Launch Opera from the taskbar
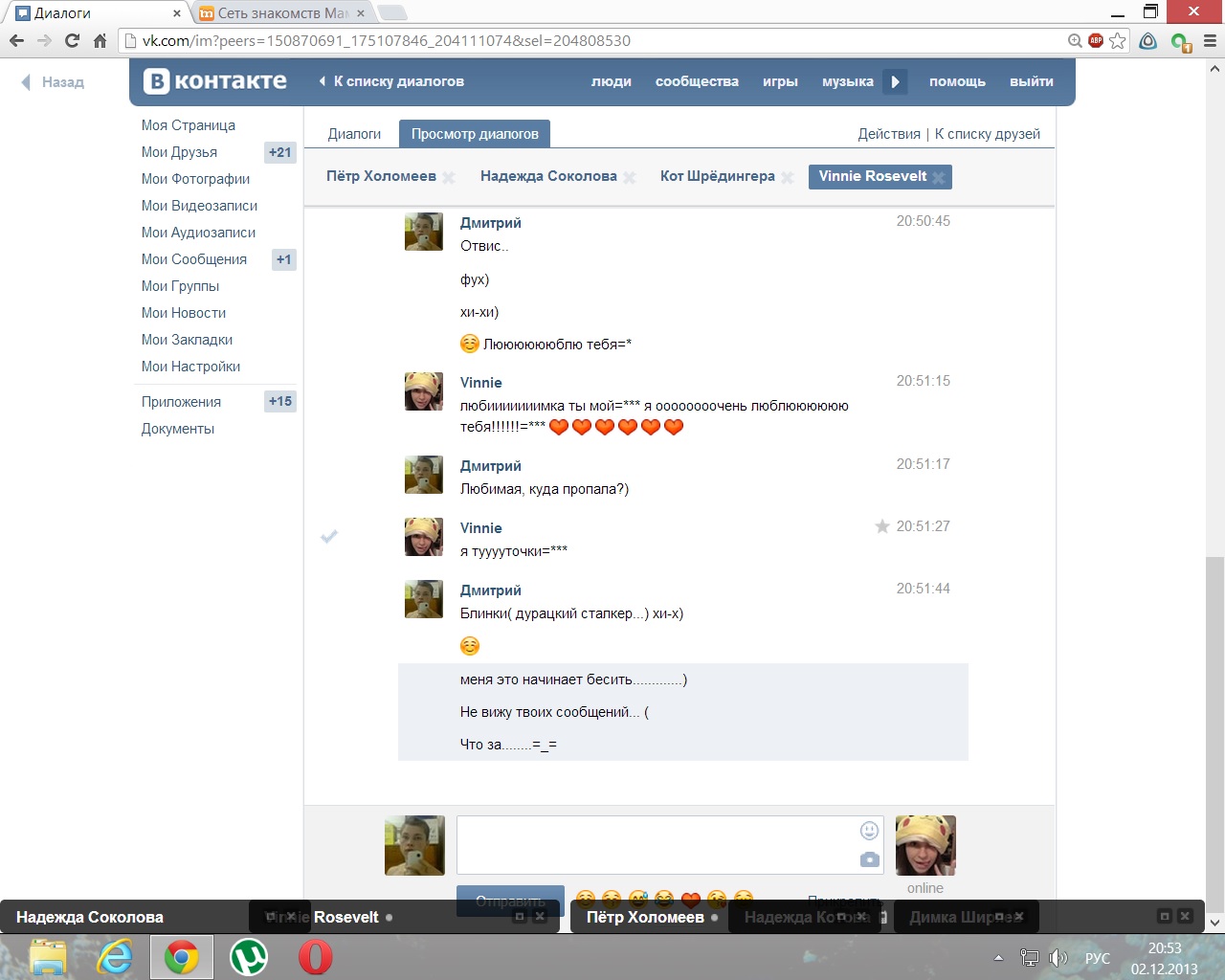Image resolution: width=1225 pixels, height=980 pixels. pos(315,957)
